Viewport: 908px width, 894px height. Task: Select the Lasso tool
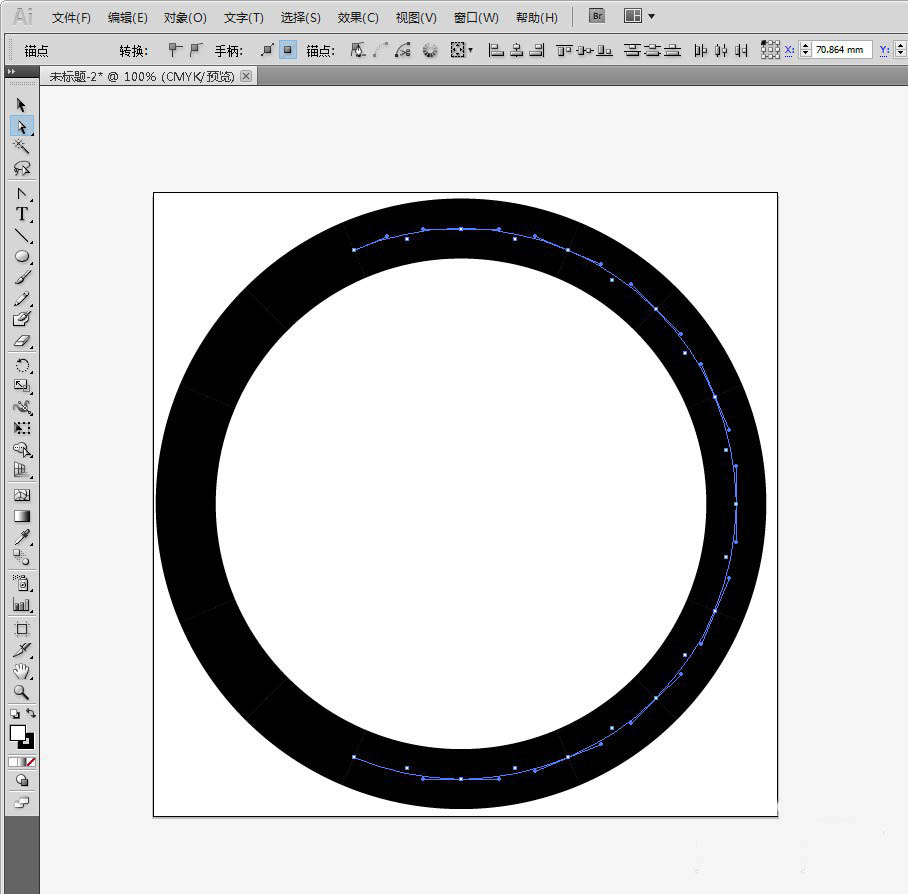(21, 168)
